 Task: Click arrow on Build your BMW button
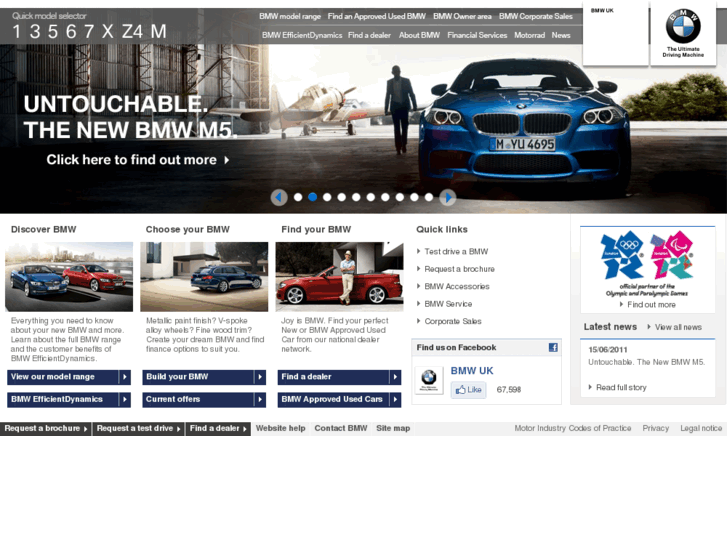[260, 377]
